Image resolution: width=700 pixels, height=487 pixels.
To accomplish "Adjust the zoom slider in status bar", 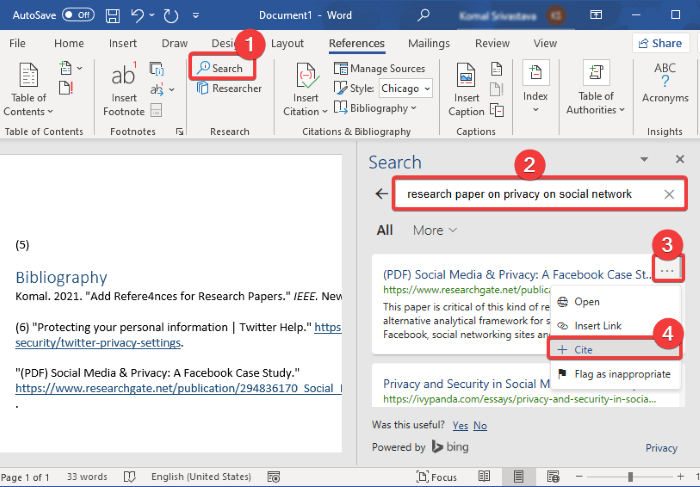I will pos(630,477).
